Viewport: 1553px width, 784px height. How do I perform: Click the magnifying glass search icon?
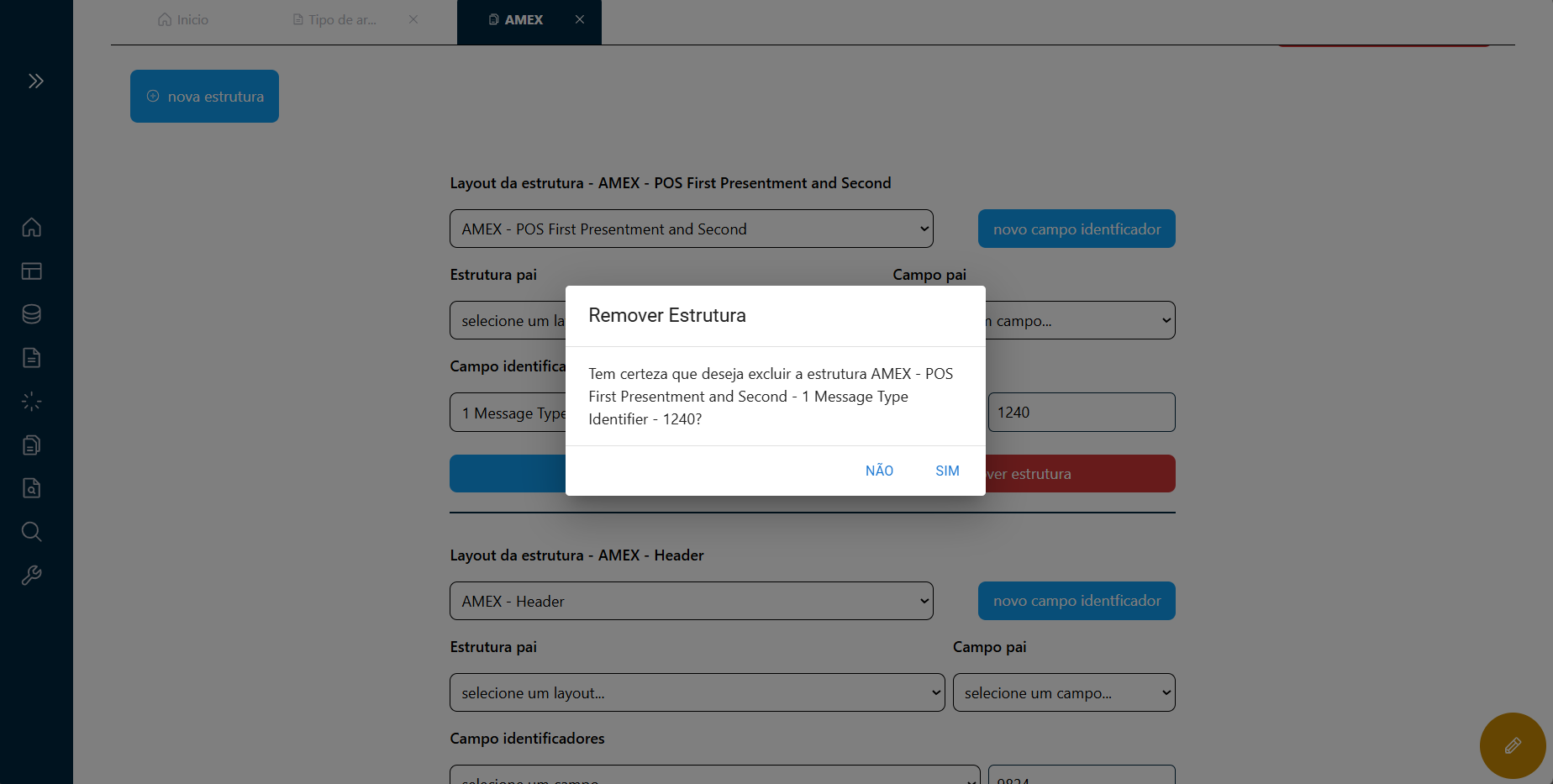32,532
